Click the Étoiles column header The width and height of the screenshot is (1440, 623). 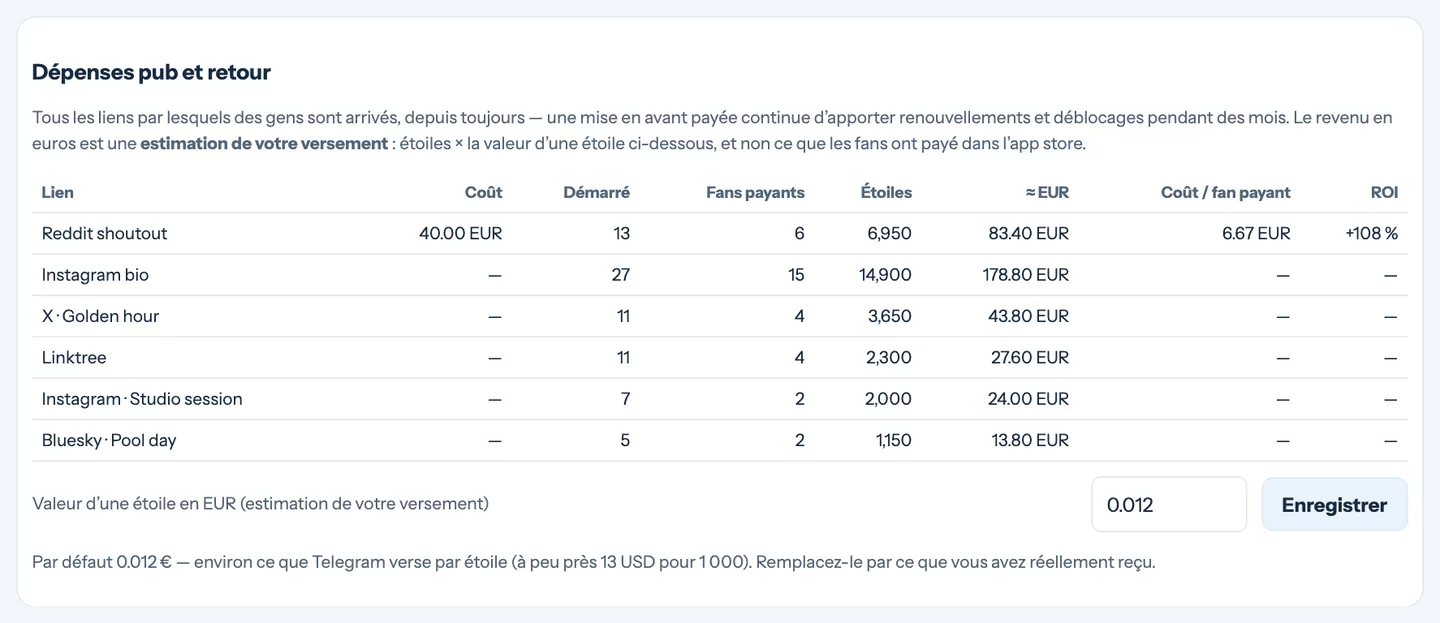886,192
